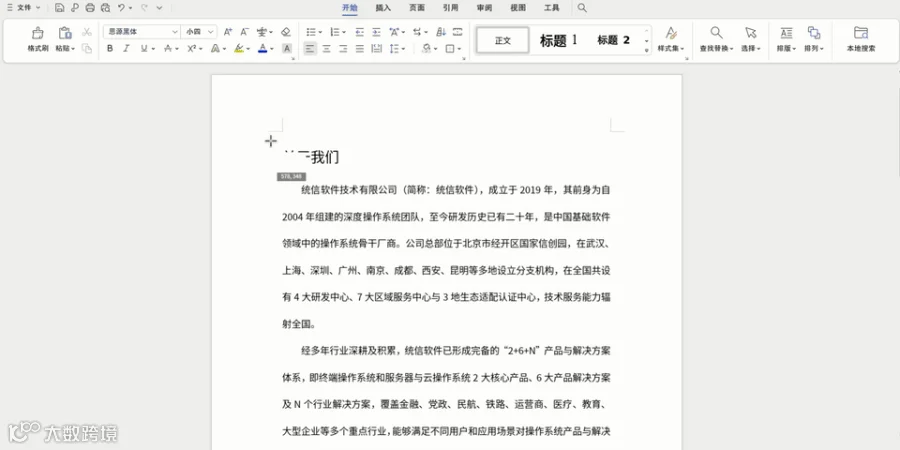The image size is (900, 450).
Task: Click the Sort (A-Z) icon
Action: tap(441, 32)
